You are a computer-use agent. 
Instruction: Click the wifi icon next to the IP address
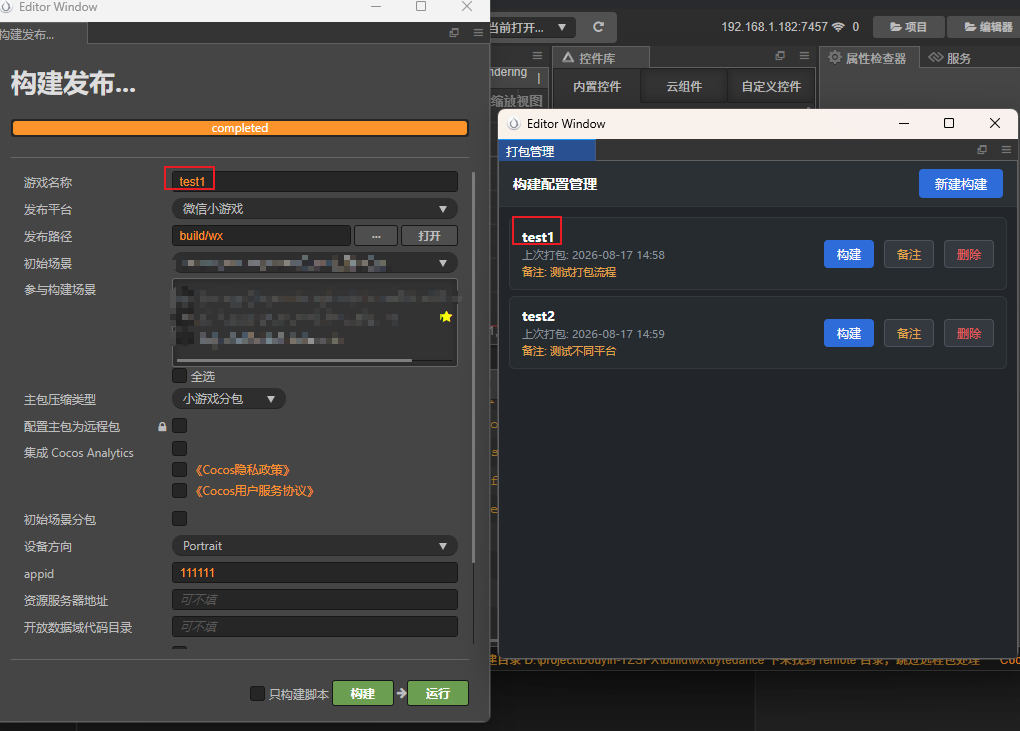click(839, 27)
